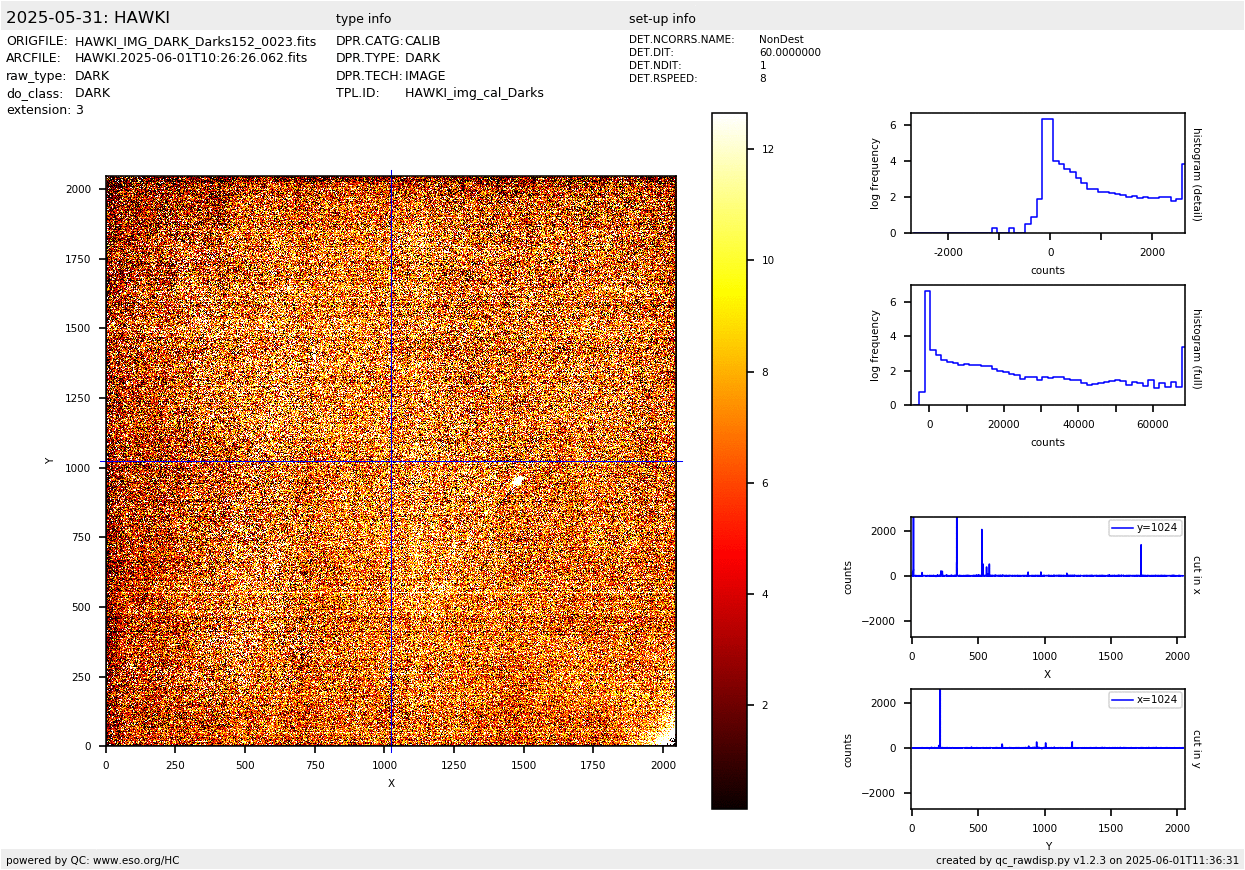Image resolution: width=1245 pixels, height=870 pixels.
Task: Select the ARCFILE name HAWKI.2025-06-01T10:26:26.062.fits
Action: pos(191,59)
